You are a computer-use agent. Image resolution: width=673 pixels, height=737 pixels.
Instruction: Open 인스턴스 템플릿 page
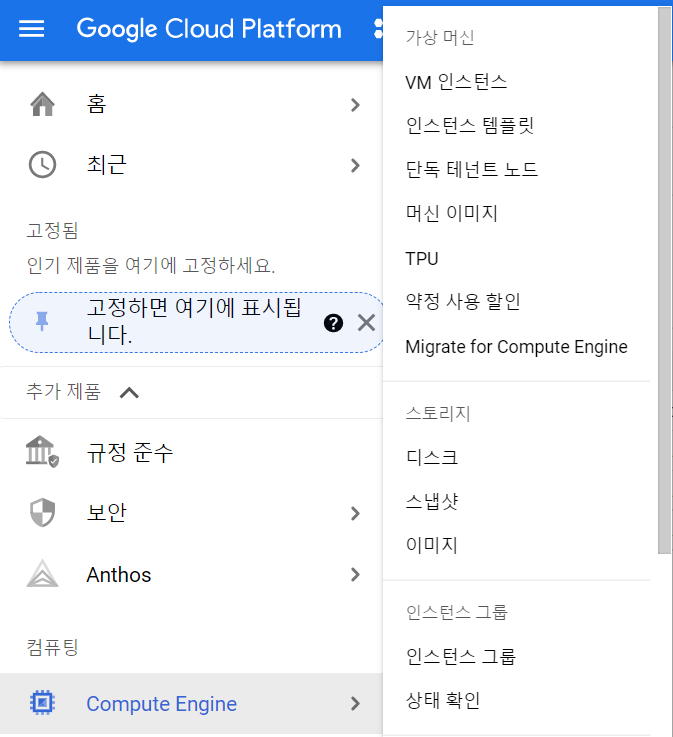[470, 125]
